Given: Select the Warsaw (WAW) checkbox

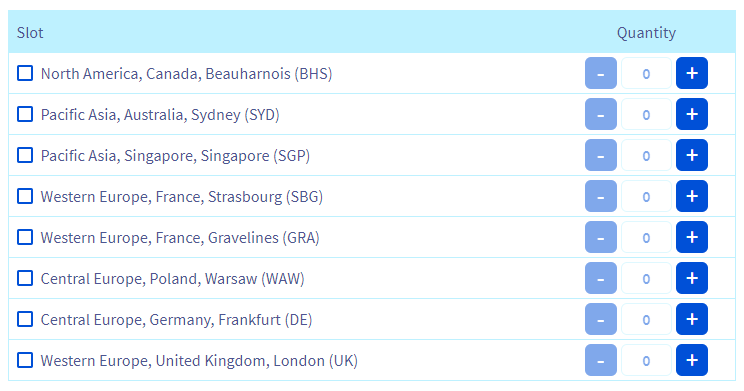Looking at the screenshot, I should [x=25, y=278].
